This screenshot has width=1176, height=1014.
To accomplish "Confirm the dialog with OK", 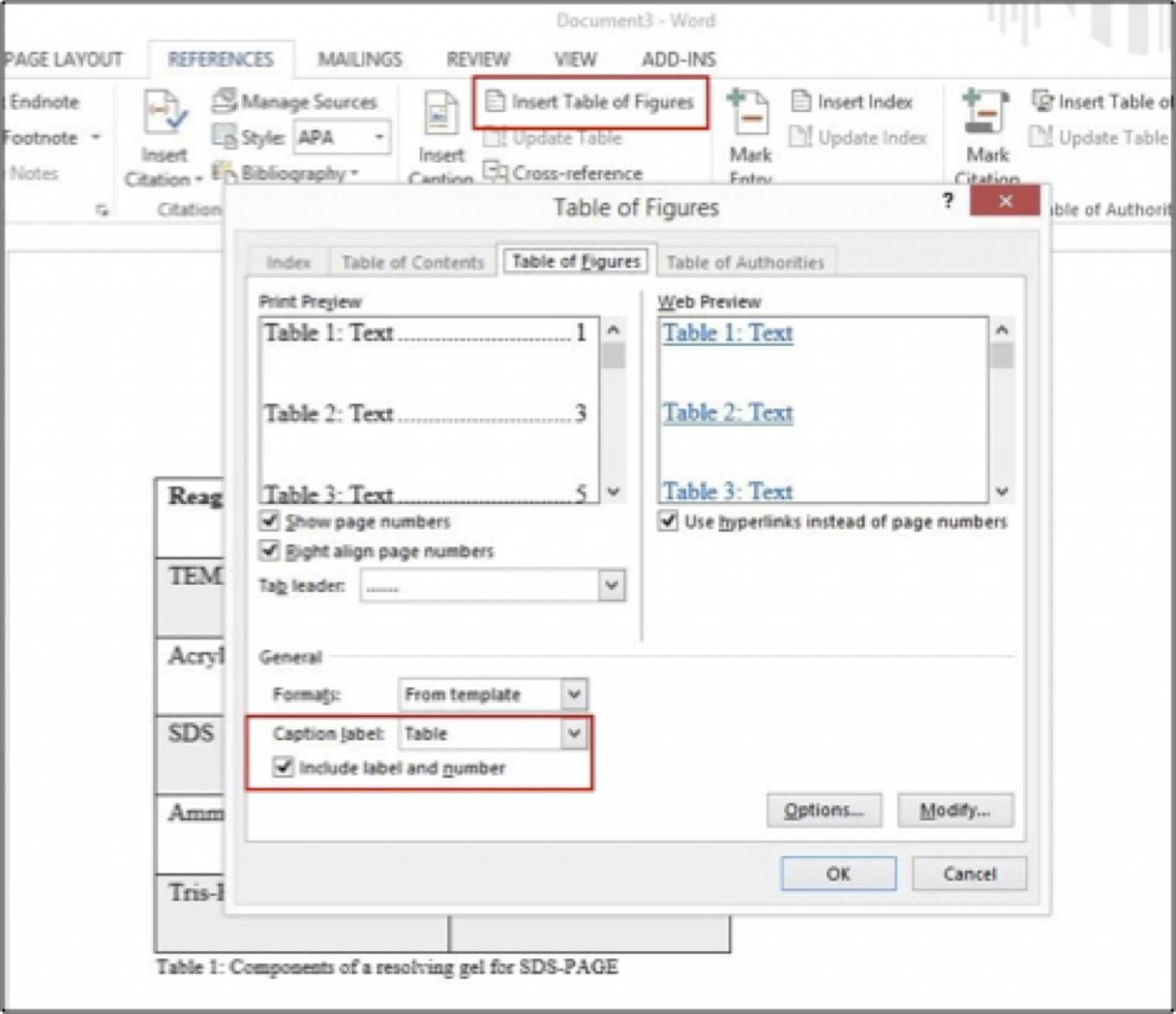I will (x=839, y=874).
